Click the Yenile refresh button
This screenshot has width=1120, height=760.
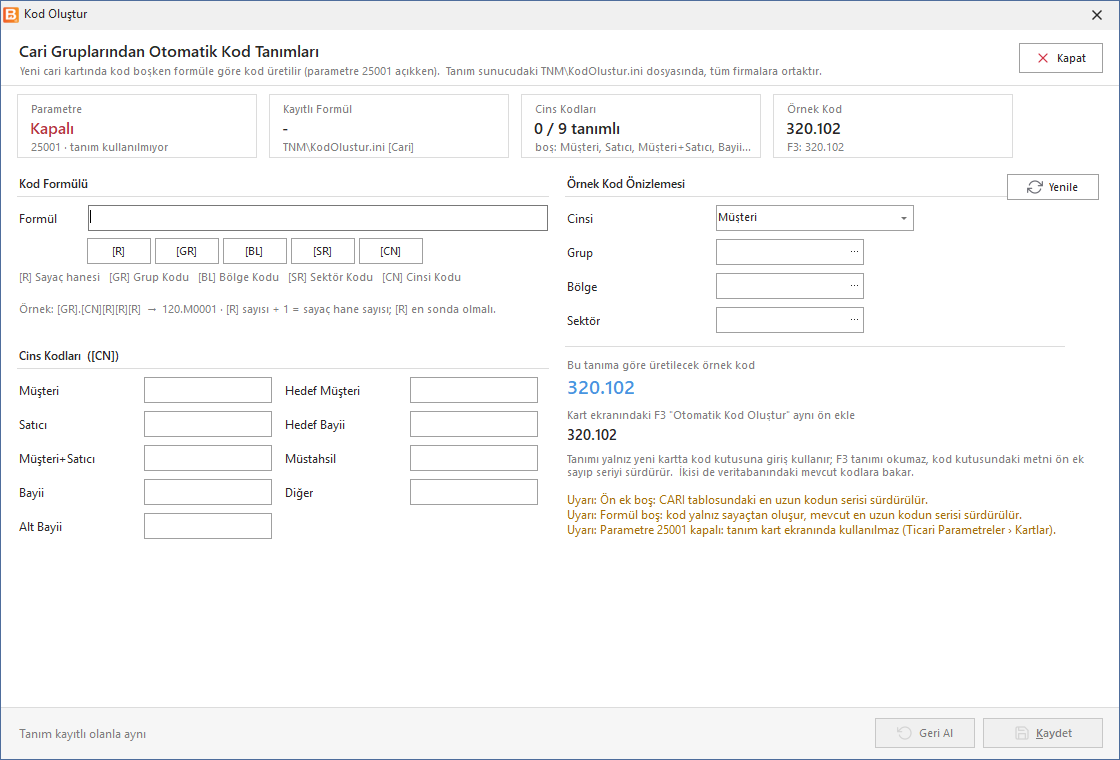1052,187
